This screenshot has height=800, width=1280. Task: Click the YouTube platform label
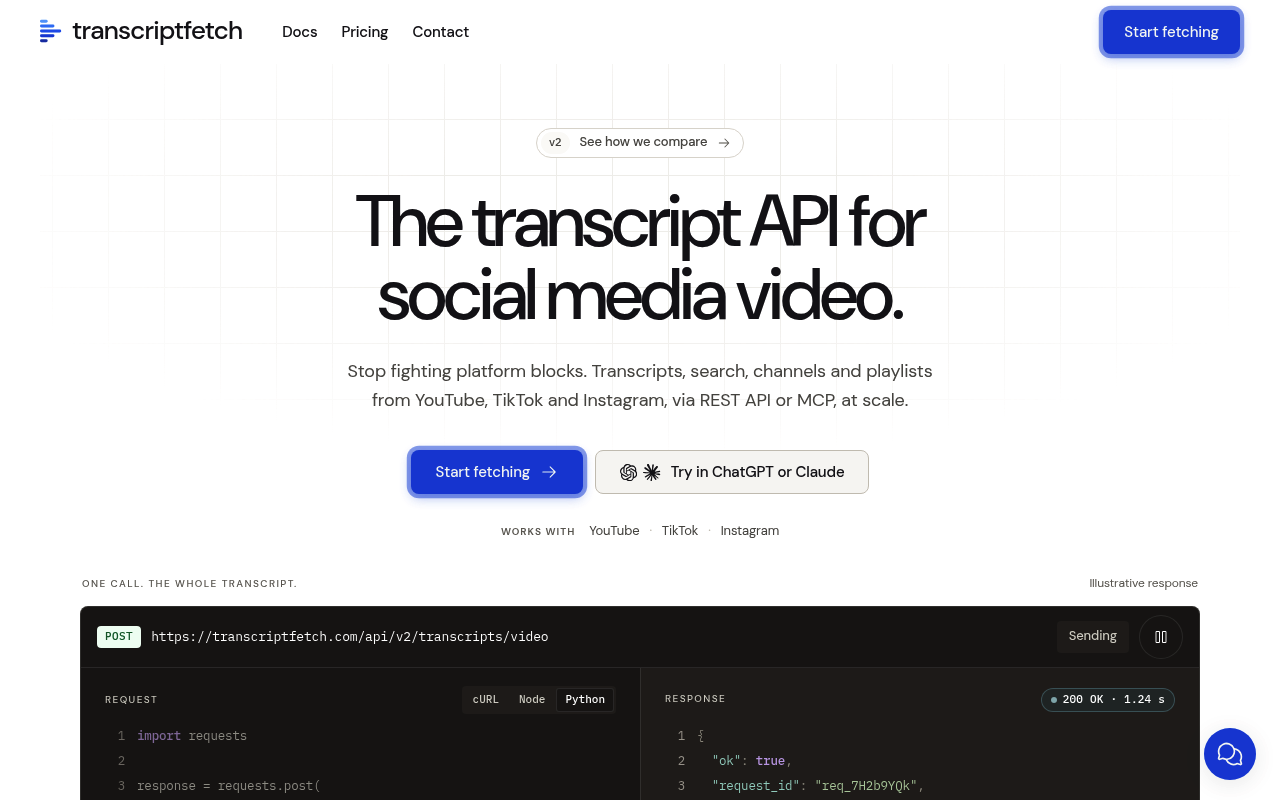[614, 531]
